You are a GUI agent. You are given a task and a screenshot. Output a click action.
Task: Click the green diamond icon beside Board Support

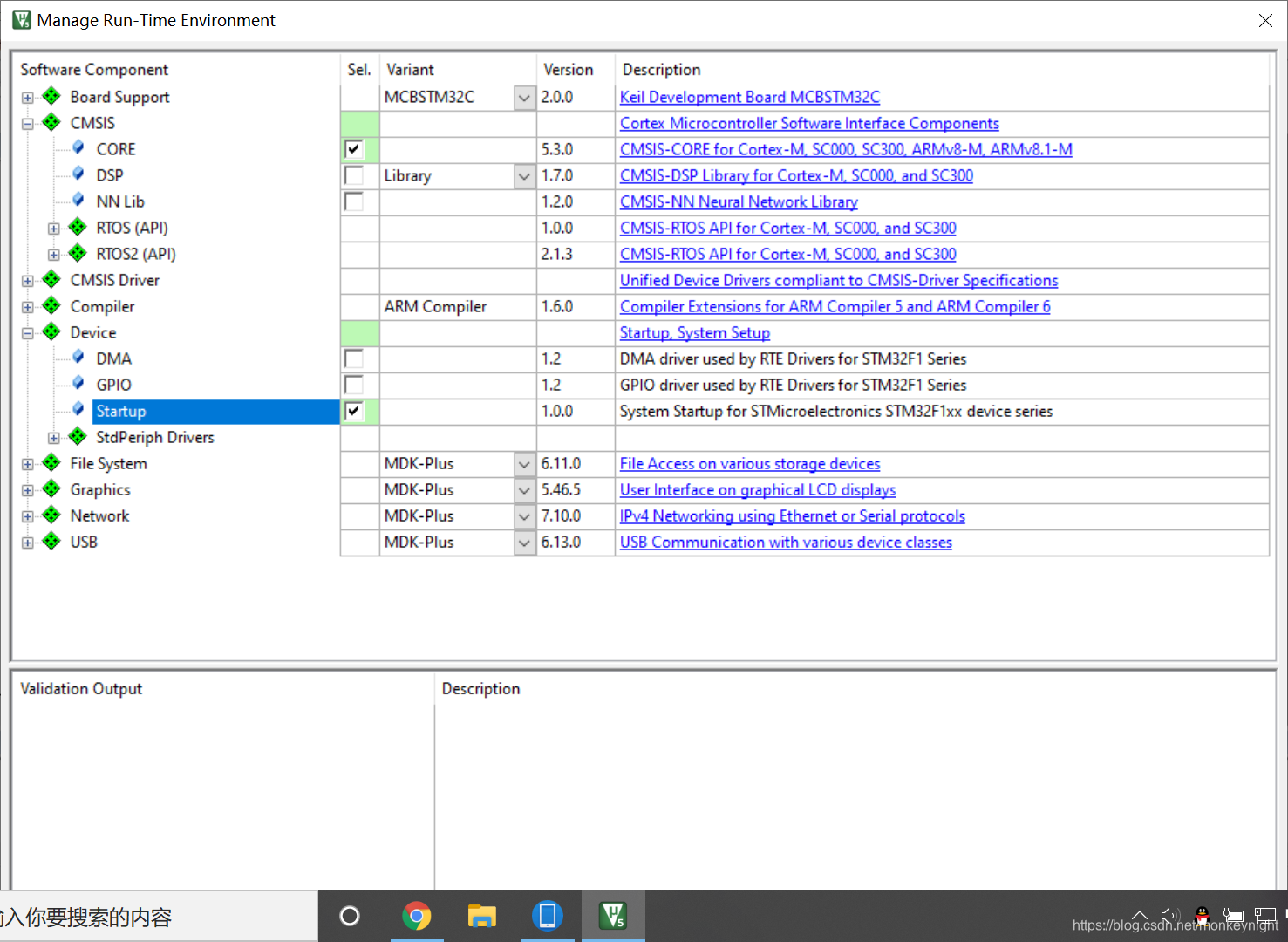tap(51, 96)
